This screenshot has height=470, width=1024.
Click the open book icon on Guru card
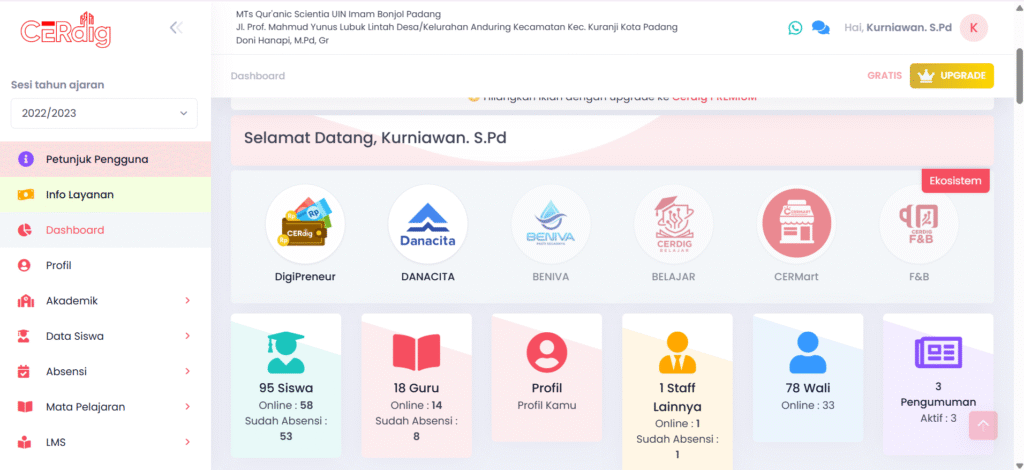417,352
